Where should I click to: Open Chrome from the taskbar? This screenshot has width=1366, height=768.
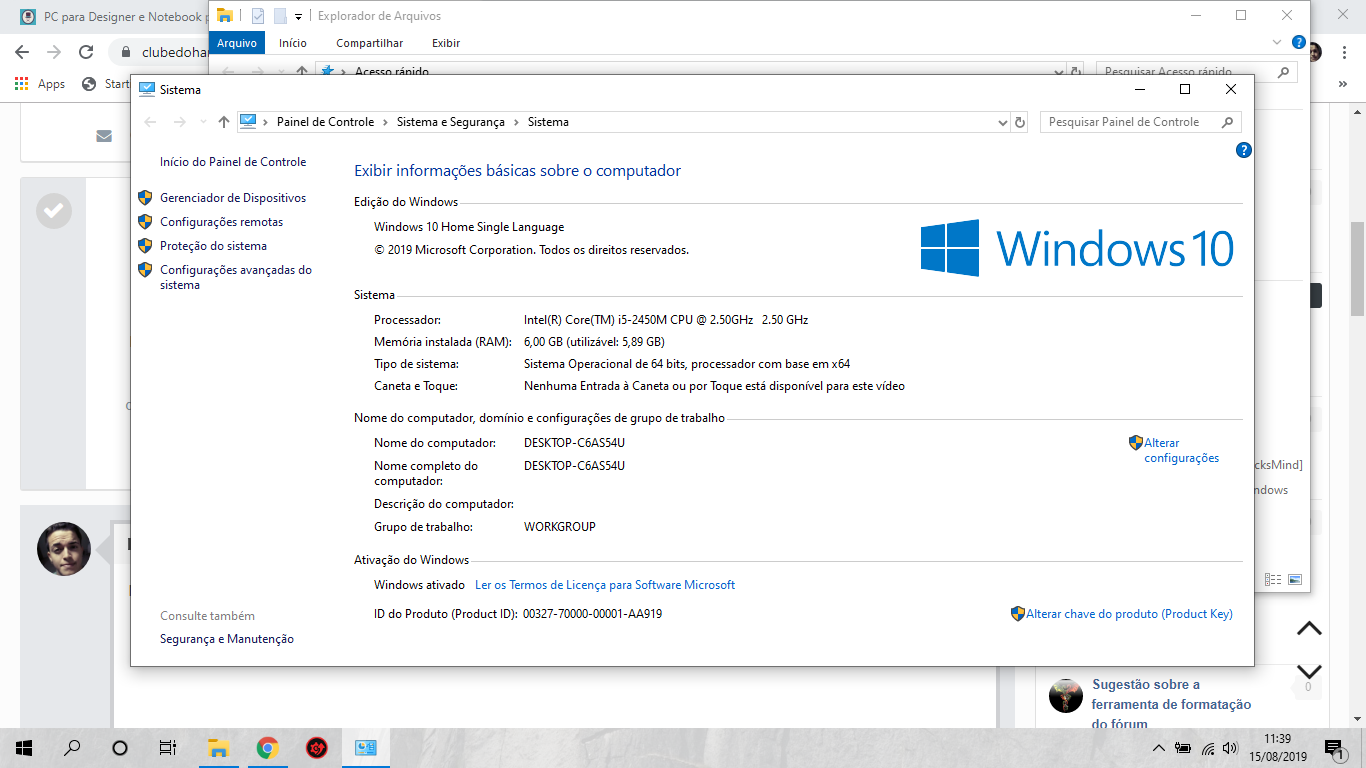[x=267, y=748]
